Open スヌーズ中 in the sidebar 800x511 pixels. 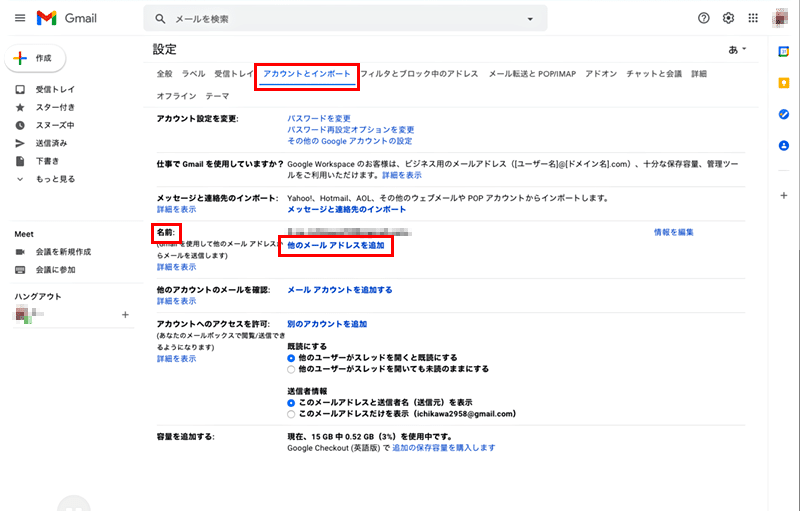click(x=55, y=125)
